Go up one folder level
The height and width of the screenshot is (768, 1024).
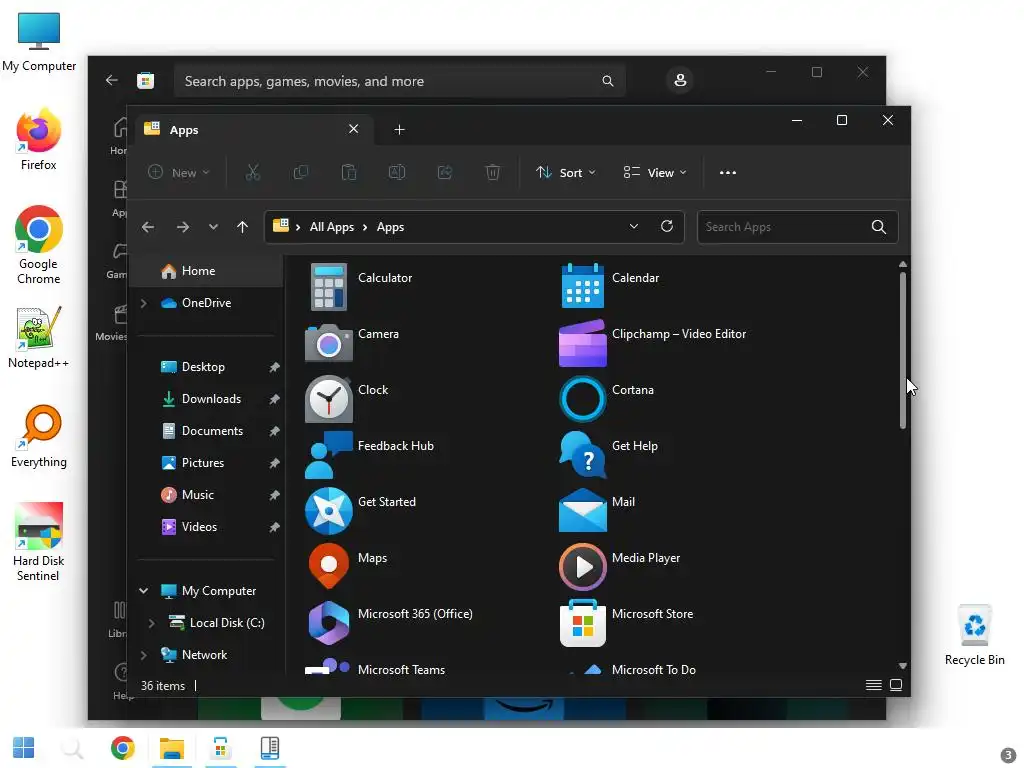click(x=242, y=227)
